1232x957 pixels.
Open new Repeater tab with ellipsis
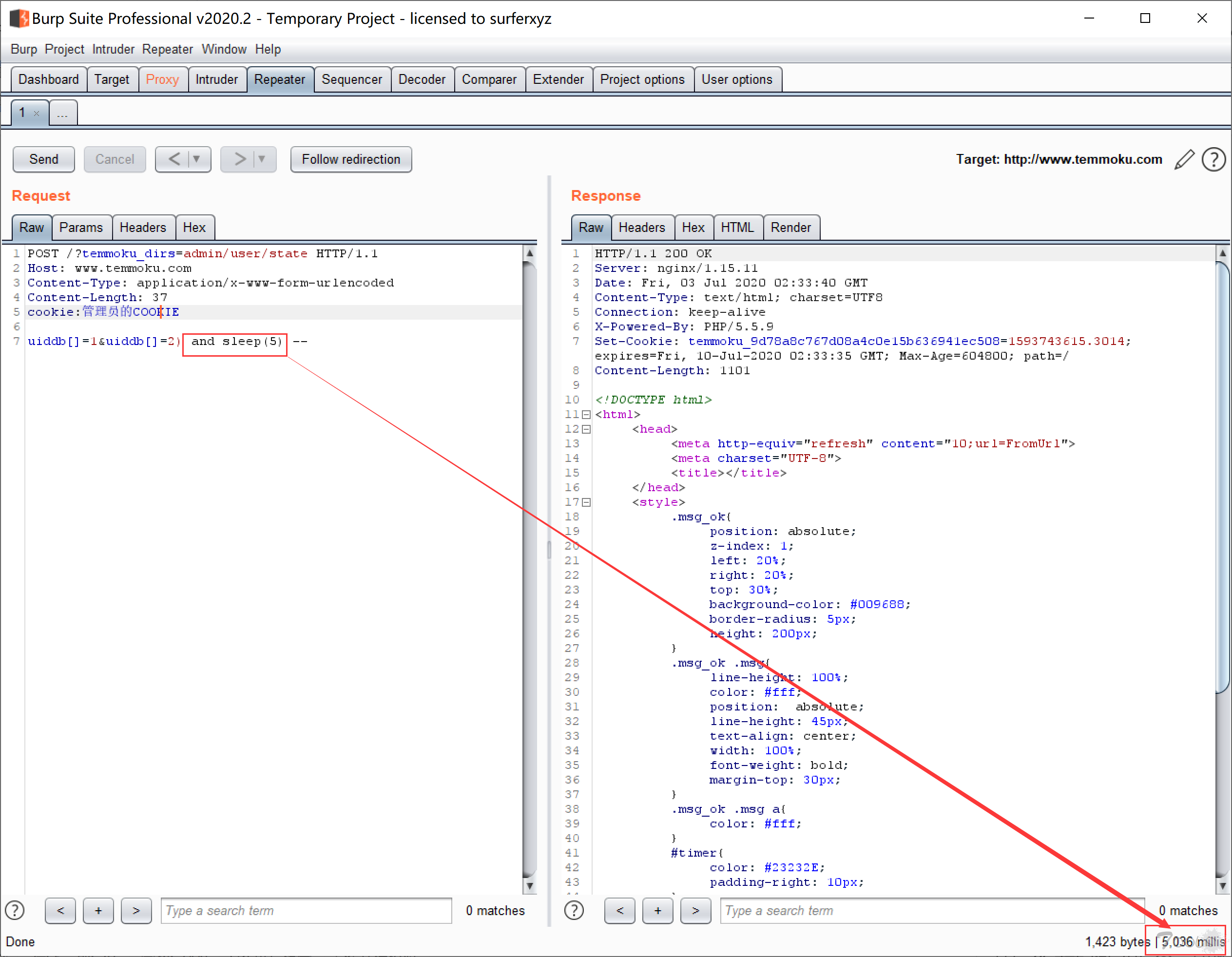pyautogui.click(x=62, y=113)
